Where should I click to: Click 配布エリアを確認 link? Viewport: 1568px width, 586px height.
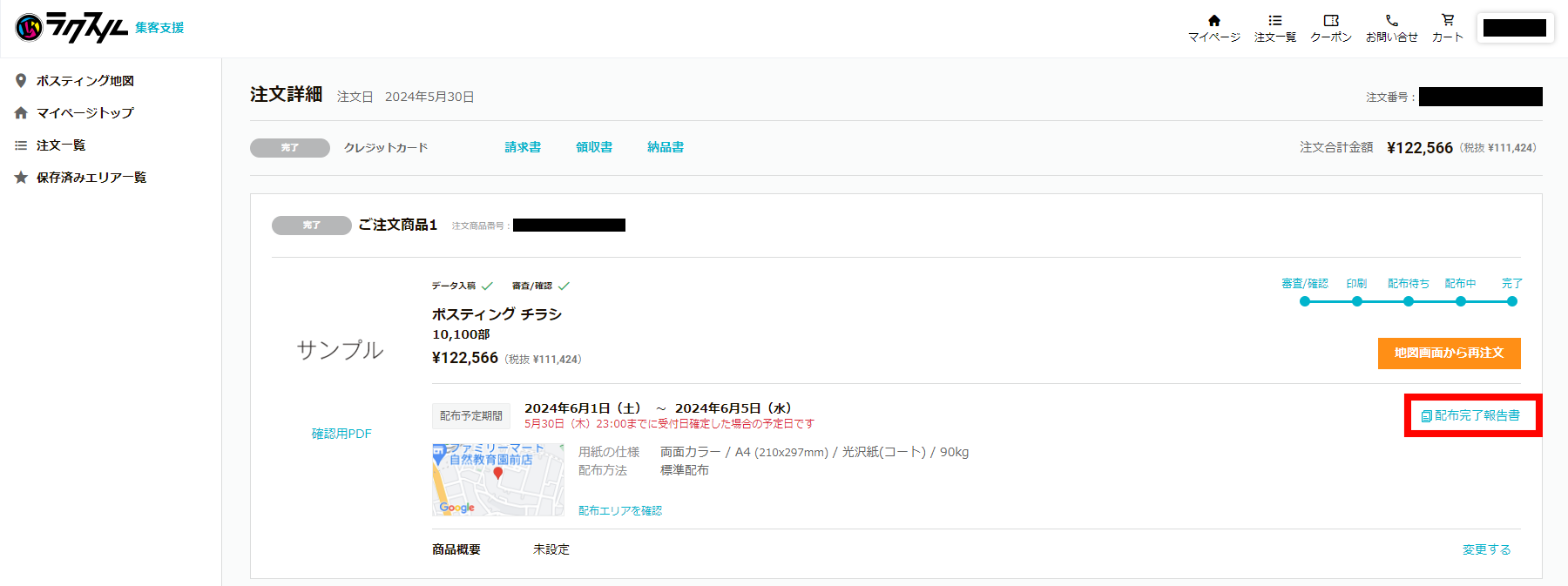(620, 511)
